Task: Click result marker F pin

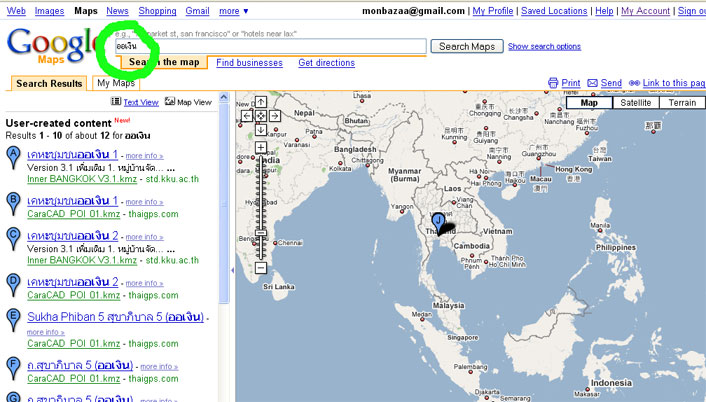Action: pyautogui.click(x=14, y=368)
